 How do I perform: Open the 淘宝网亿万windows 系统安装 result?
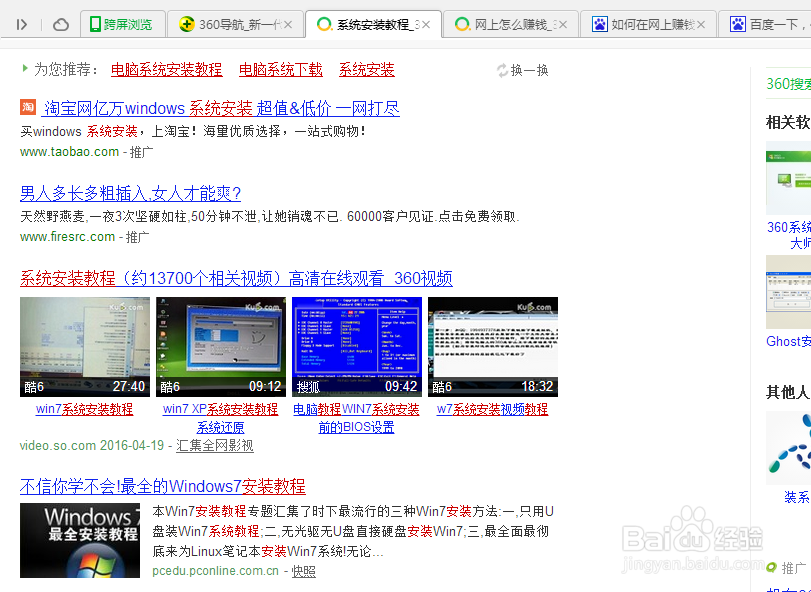click(220, 109)
